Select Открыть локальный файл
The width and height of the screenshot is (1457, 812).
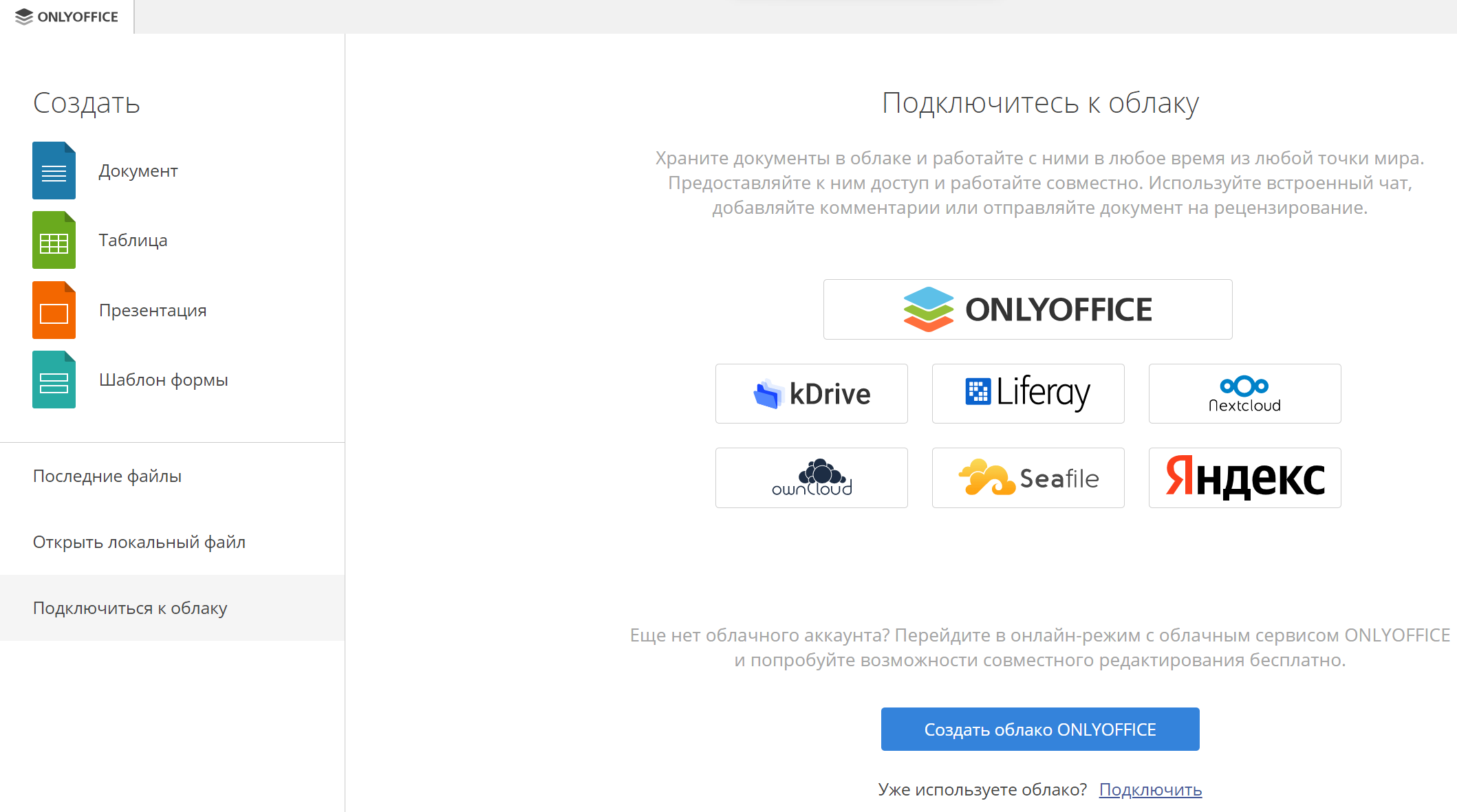click(172, 542)
